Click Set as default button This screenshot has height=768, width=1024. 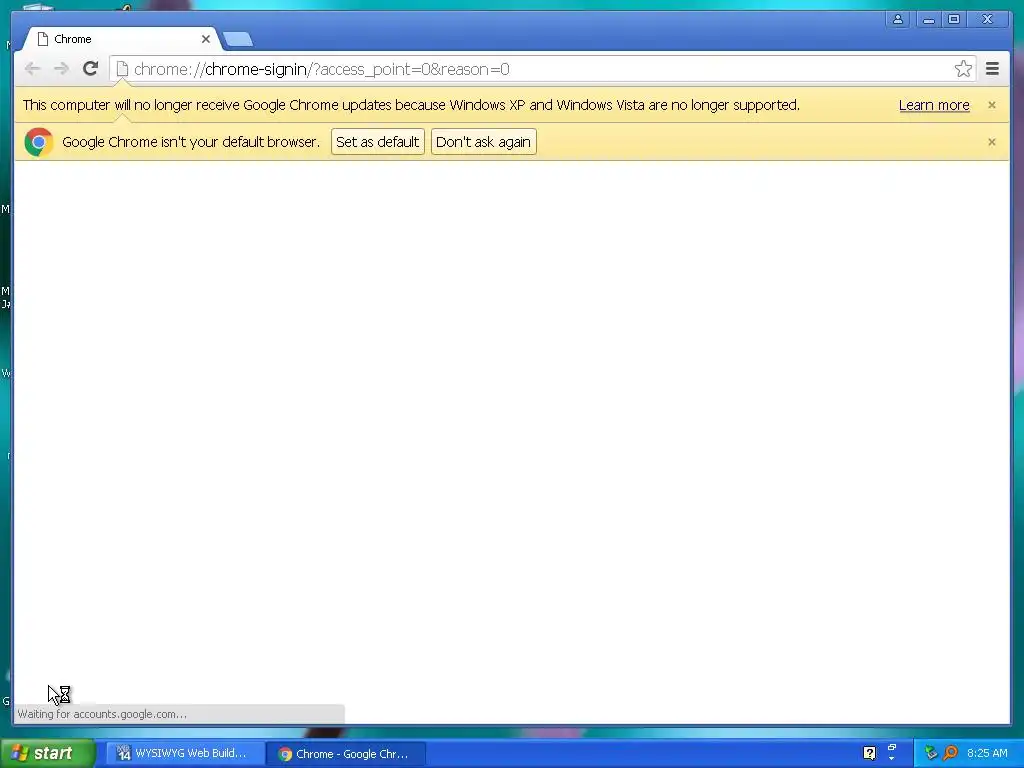click(x=377, y=142)
